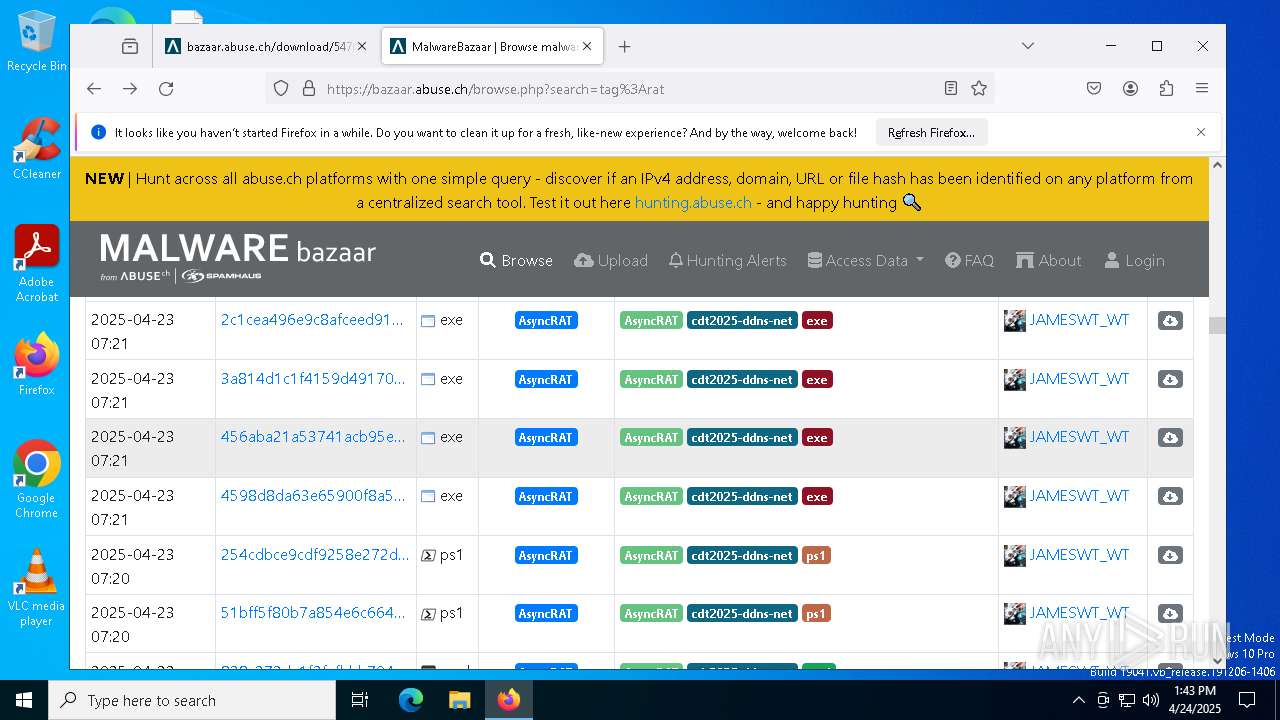Download sample 2c1cea496e9c8afceed91

(1170, 320)
